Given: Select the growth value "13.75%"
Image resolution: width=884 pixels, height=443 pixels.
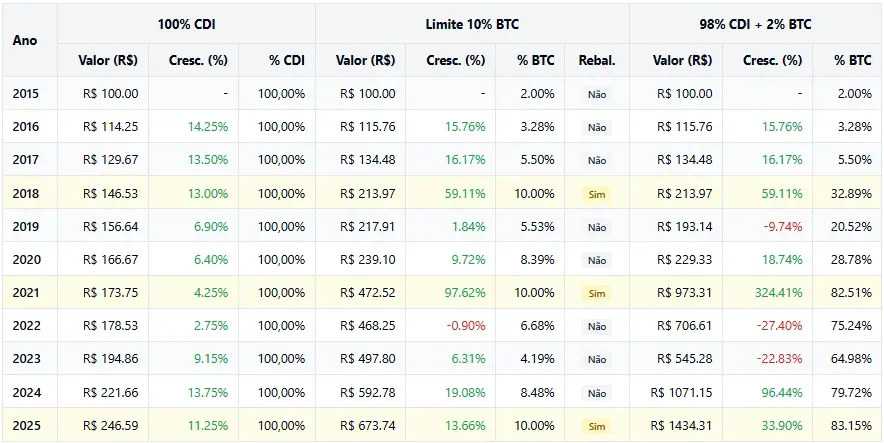Looking at the screenshot, I should point(208,392).
